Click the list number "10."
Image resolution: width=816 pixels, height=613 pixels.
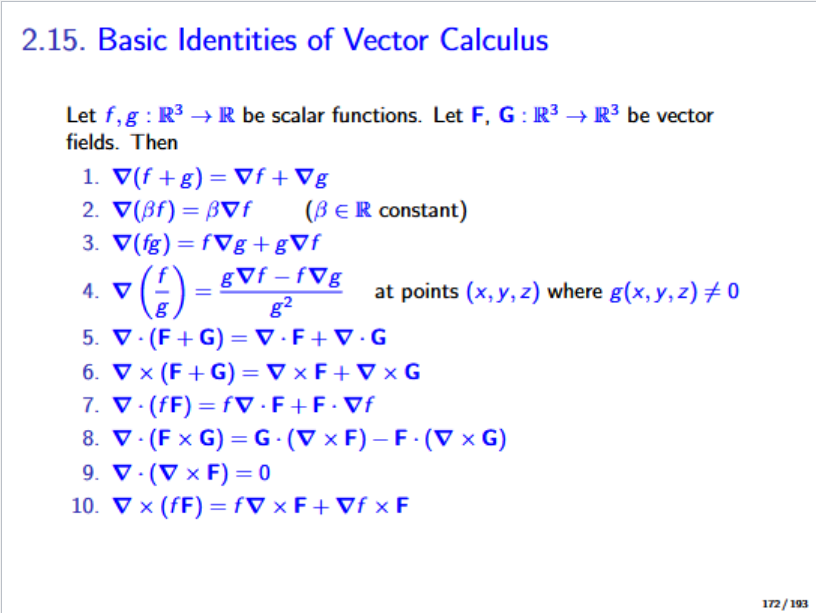click(85, 504)
